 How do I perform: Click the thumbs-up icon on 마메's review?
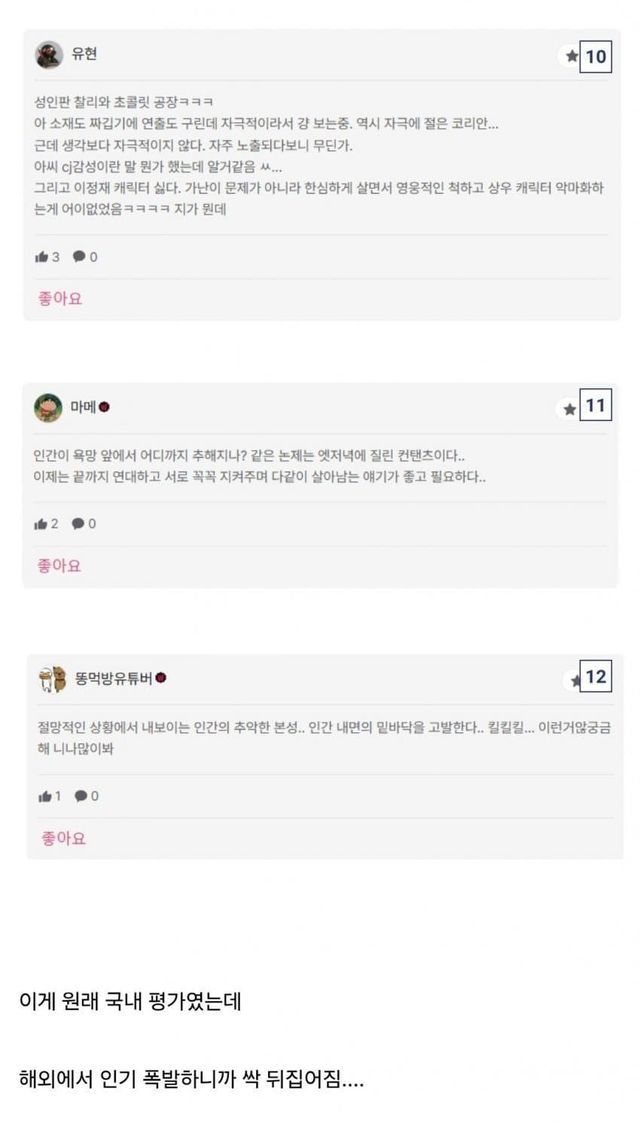[x=41, y=524]
